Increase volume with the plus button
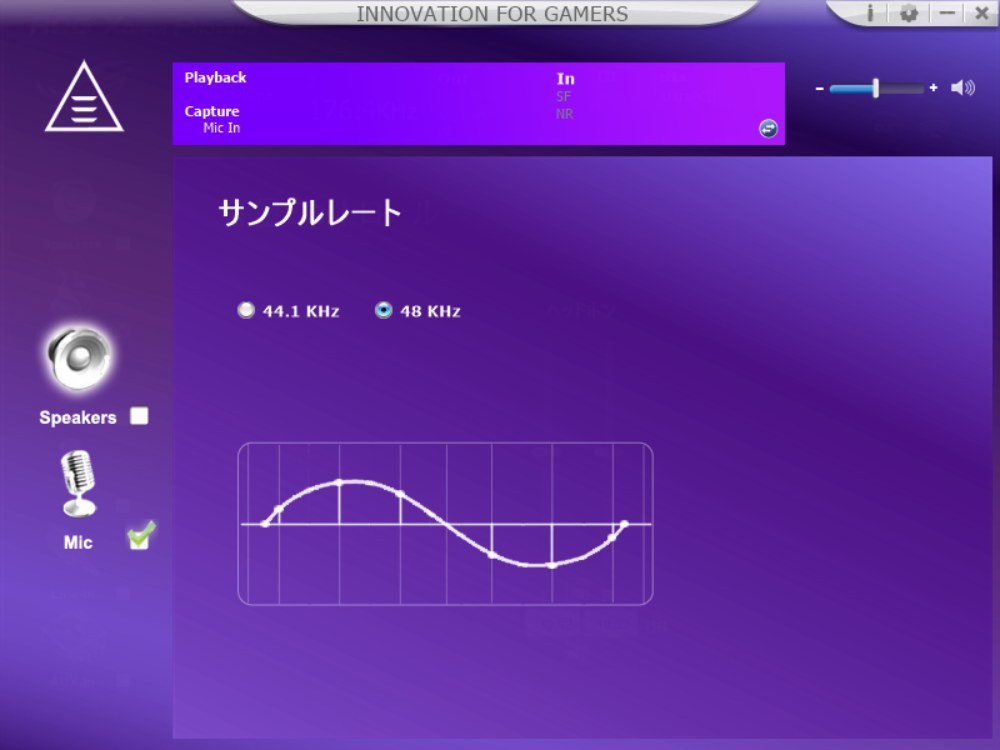 (934, 88)
